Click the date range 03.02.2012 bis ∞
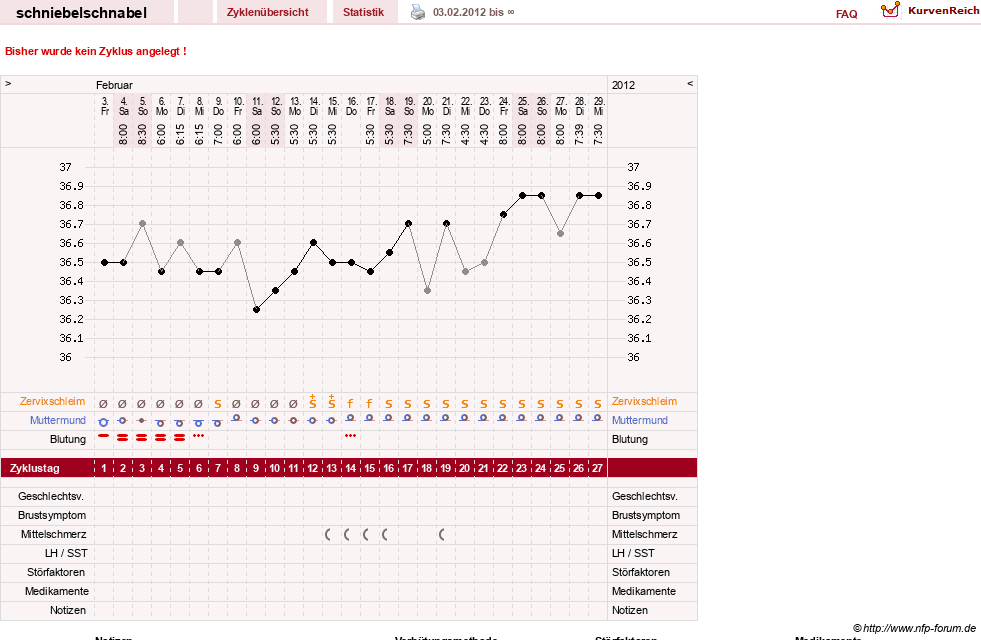Image resolution: width=981 pixels, height=640 pixels. point(474,12)
